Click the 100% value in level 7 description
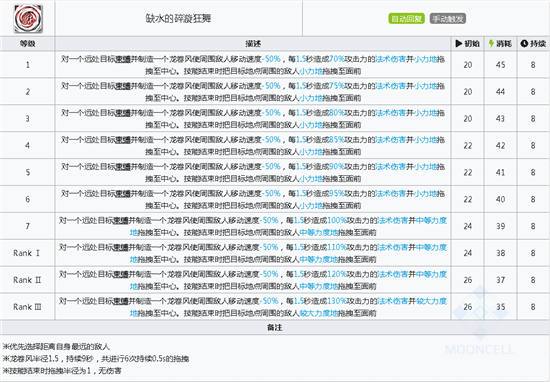Image resolution: width=550 pixels, height=382 pixels. tap(337, 221)
